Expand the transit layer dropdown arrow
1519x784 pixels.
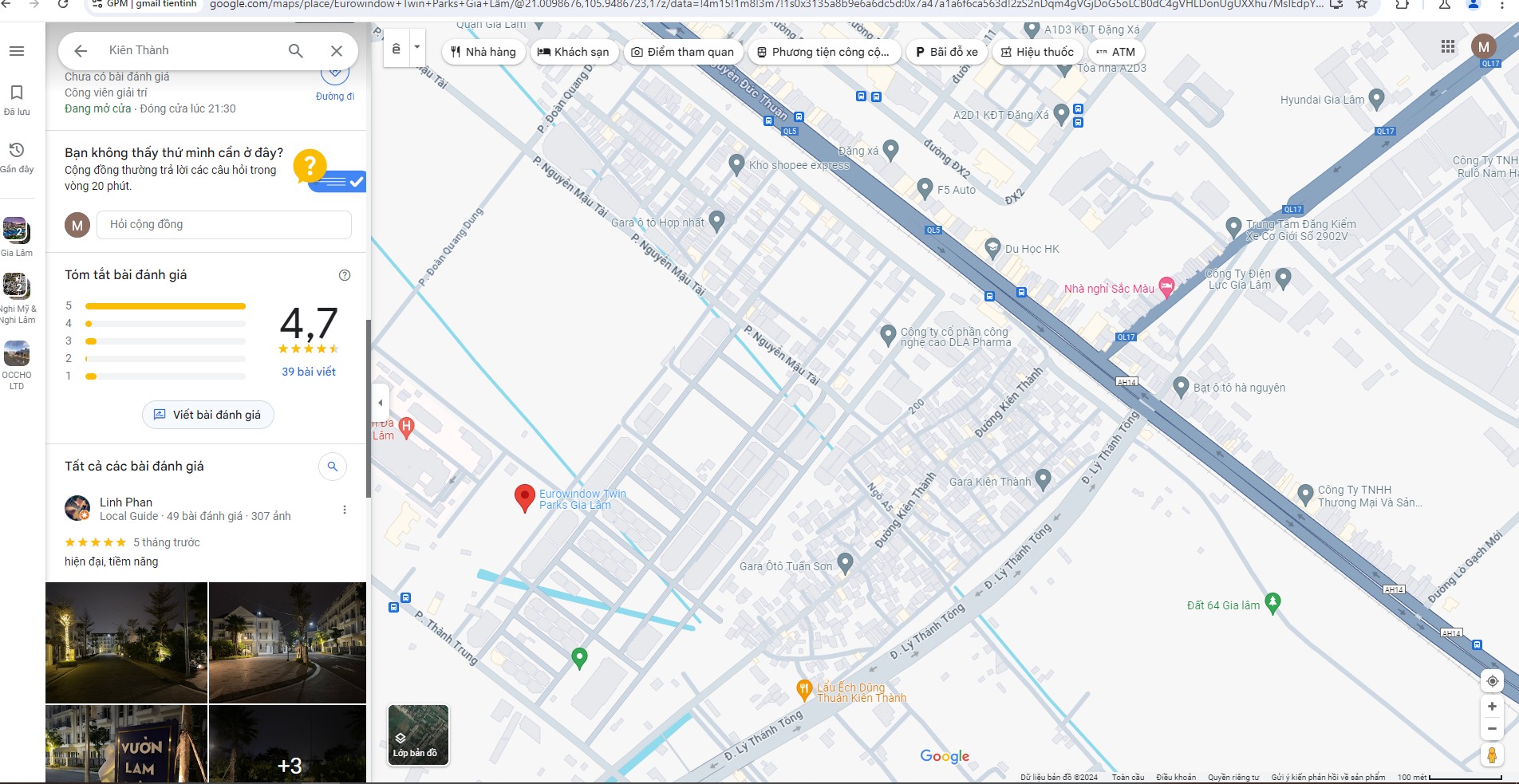(x=416, y=48)
